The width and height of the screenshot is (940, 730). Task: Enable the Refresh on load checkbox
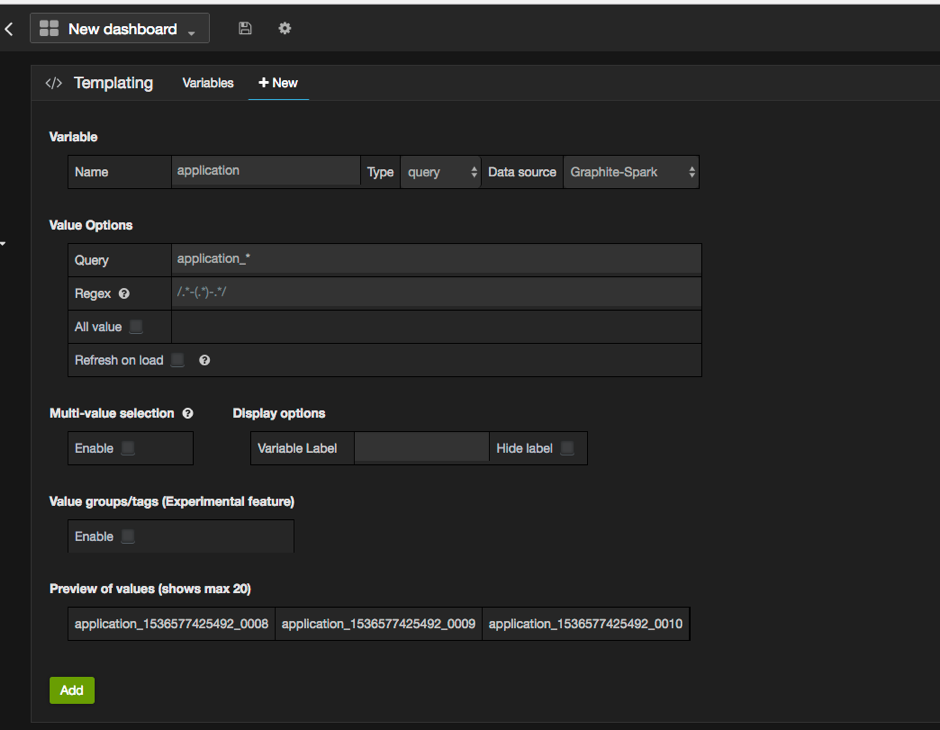[x=177, y=360]
